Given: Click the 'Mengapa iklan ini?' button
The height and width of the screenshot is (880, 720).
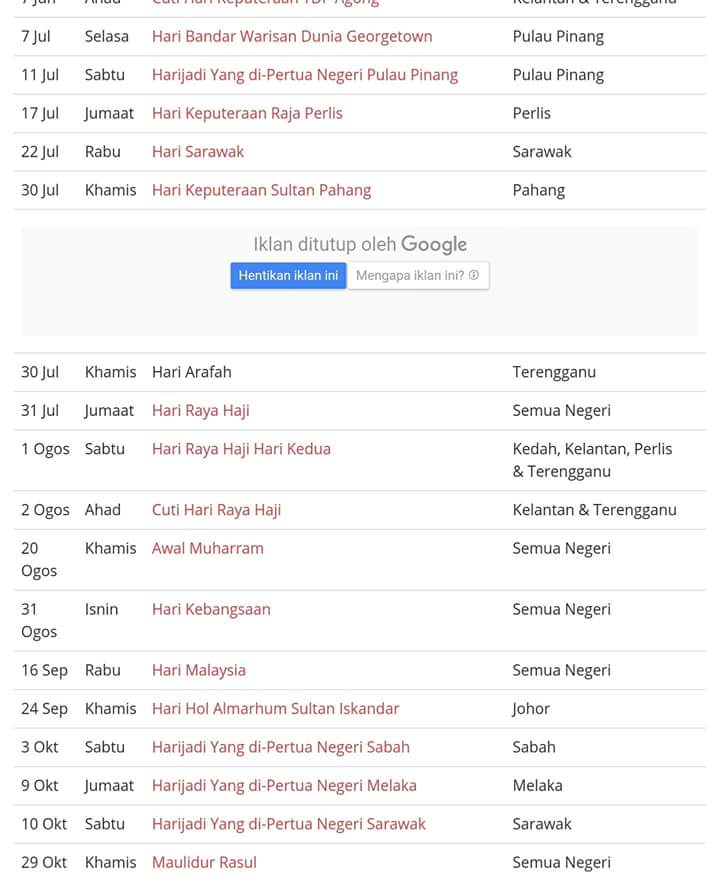Looking at the screenshot, I should click(x=410, y=276).
